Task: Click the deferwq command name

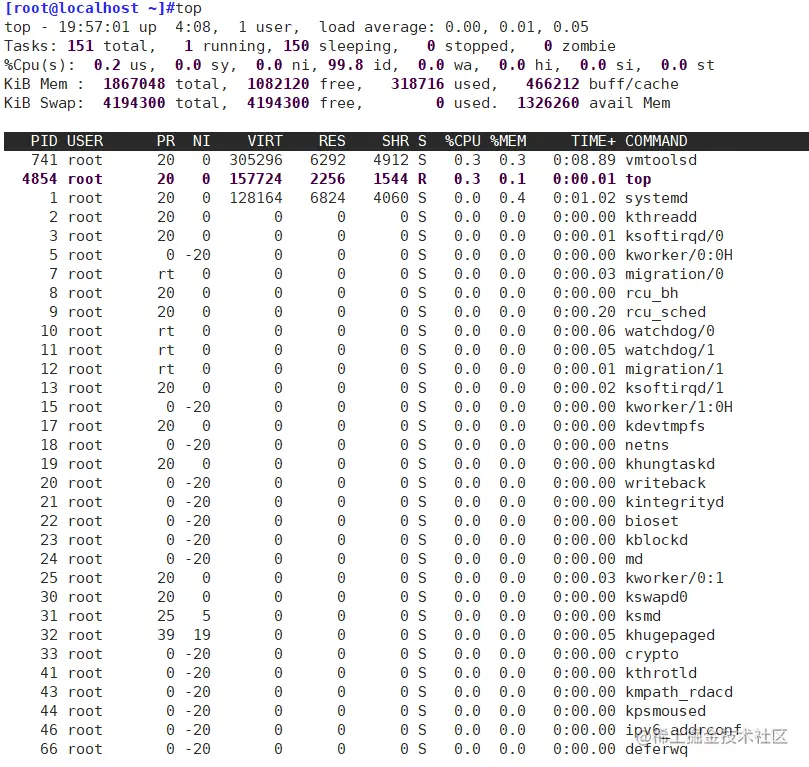Action: point(656,749)
